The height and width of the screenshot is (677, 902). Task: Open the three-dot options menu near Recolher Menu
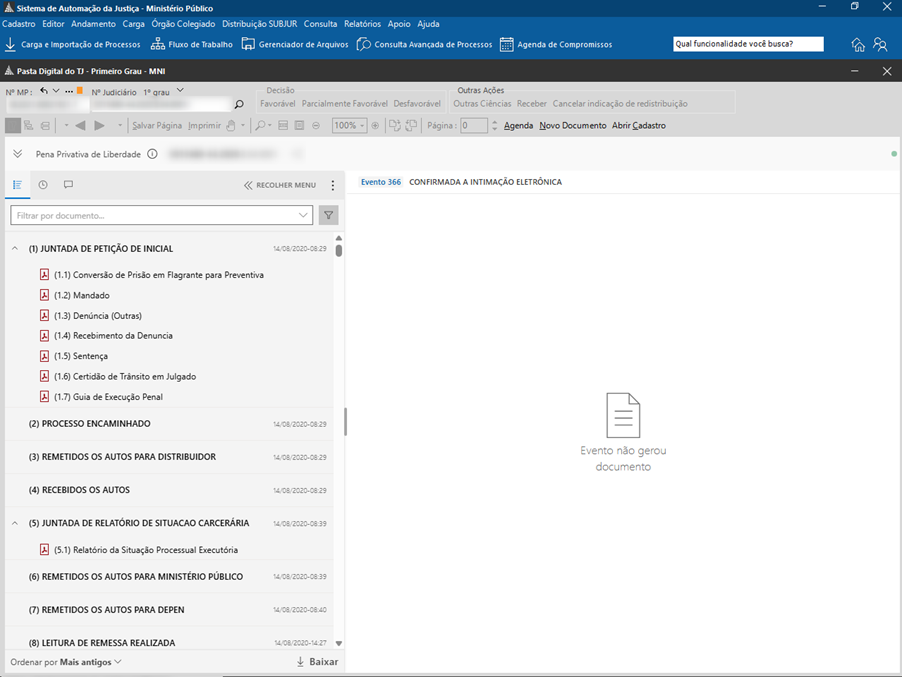tap(332, 185)
